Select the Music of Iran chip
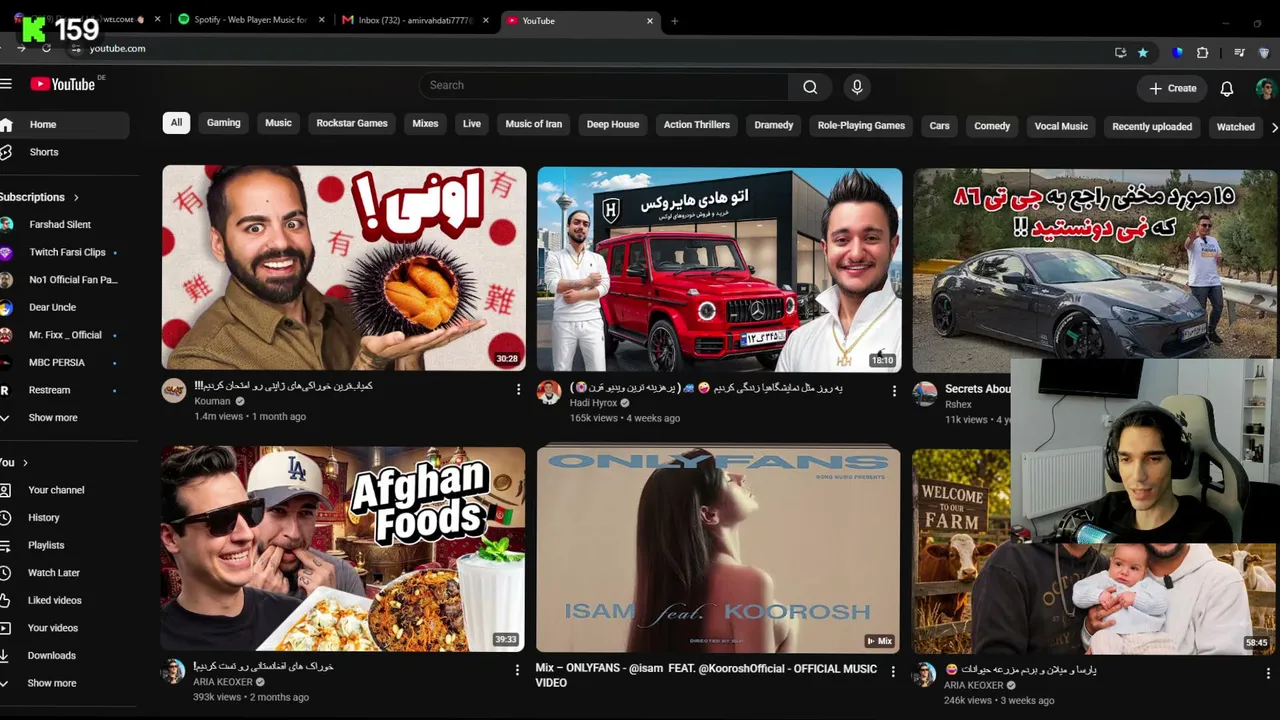The image size is (1280, 720). pyautogui.click(x=534, y=124)
